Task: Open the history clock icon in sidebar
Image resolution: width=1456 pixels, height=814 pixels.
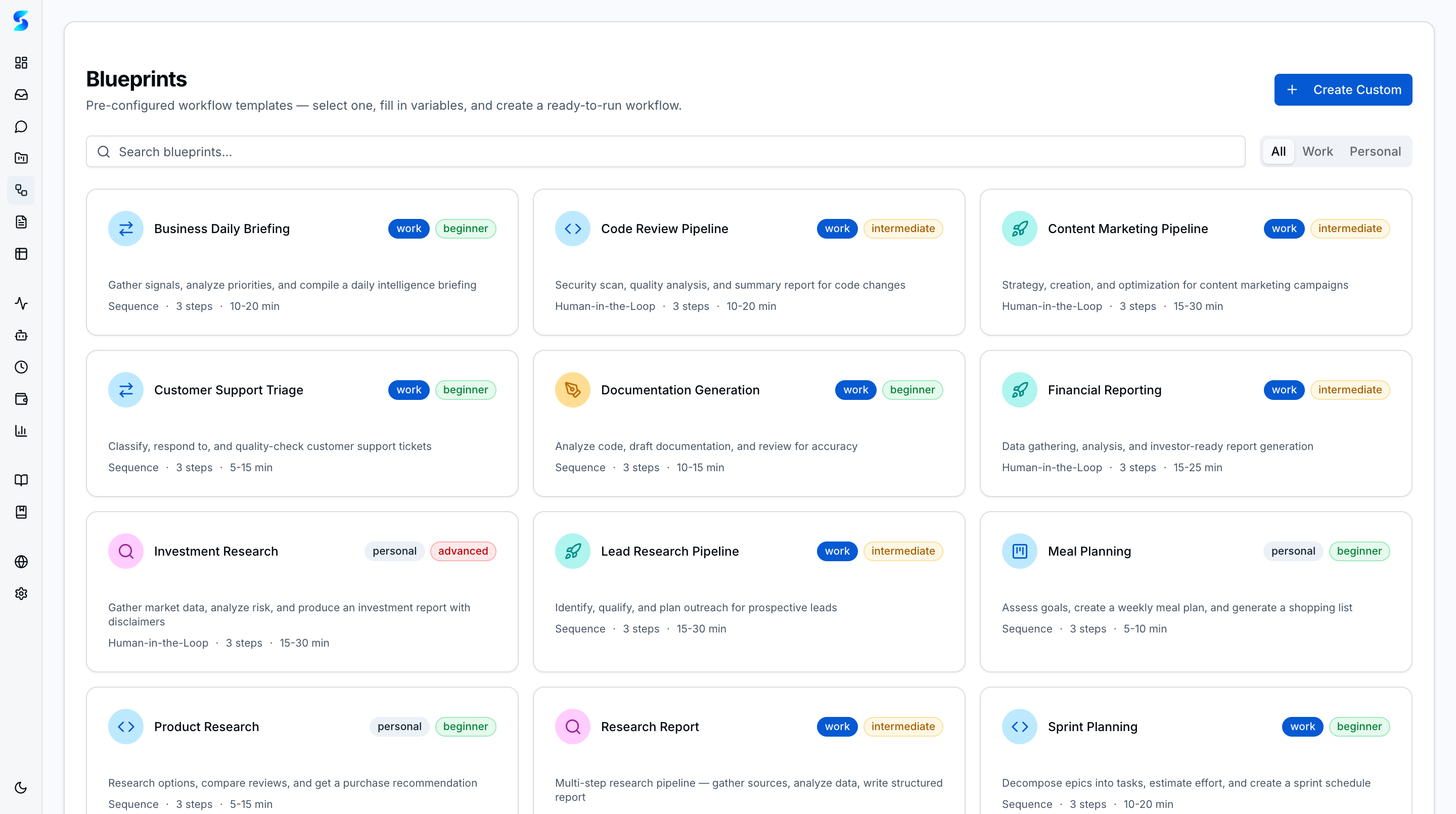Action: click(x=21, y=367)
